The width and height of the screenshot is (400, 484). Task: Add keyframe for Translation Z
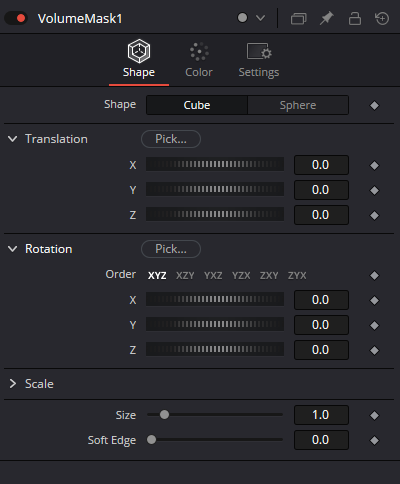[x=374, y=215]
